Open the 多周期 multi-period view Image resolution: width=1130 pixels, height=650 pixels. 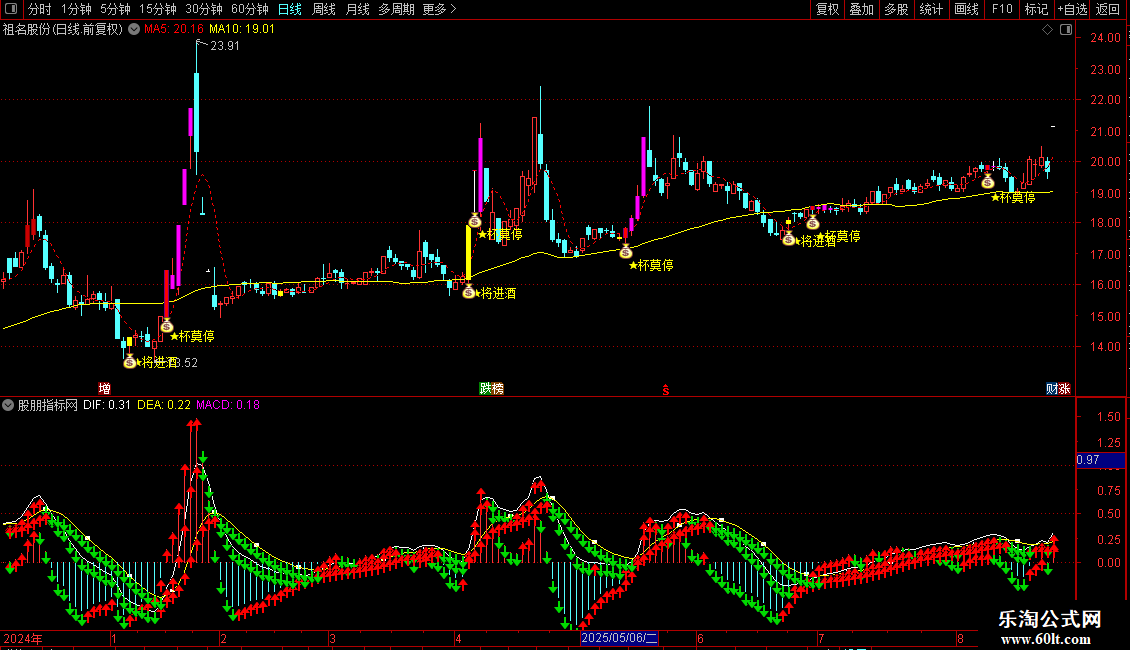tap(396, 9)
